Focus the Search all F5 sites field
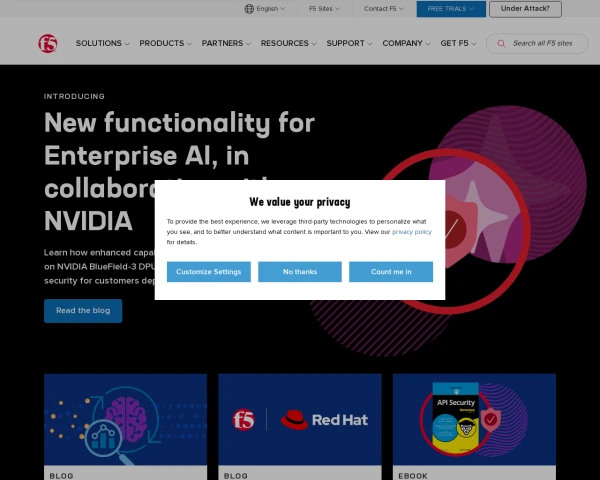The width and height of the screenshot is (600, 480). [x=537, y=44]
